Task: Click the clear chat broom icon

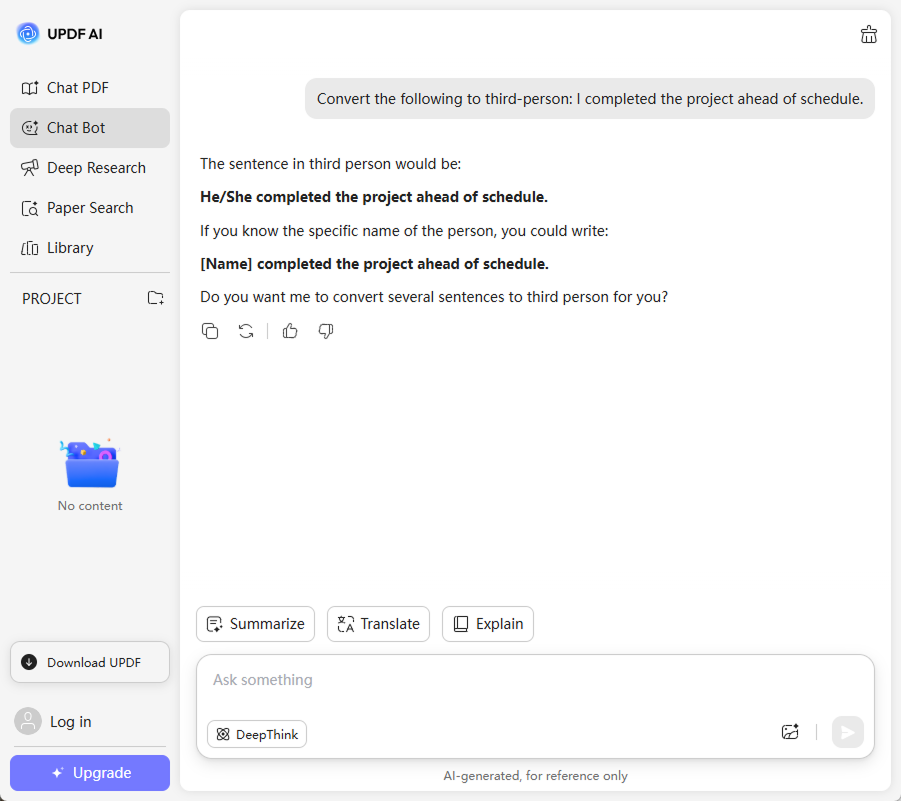Action: coord(868,35)
